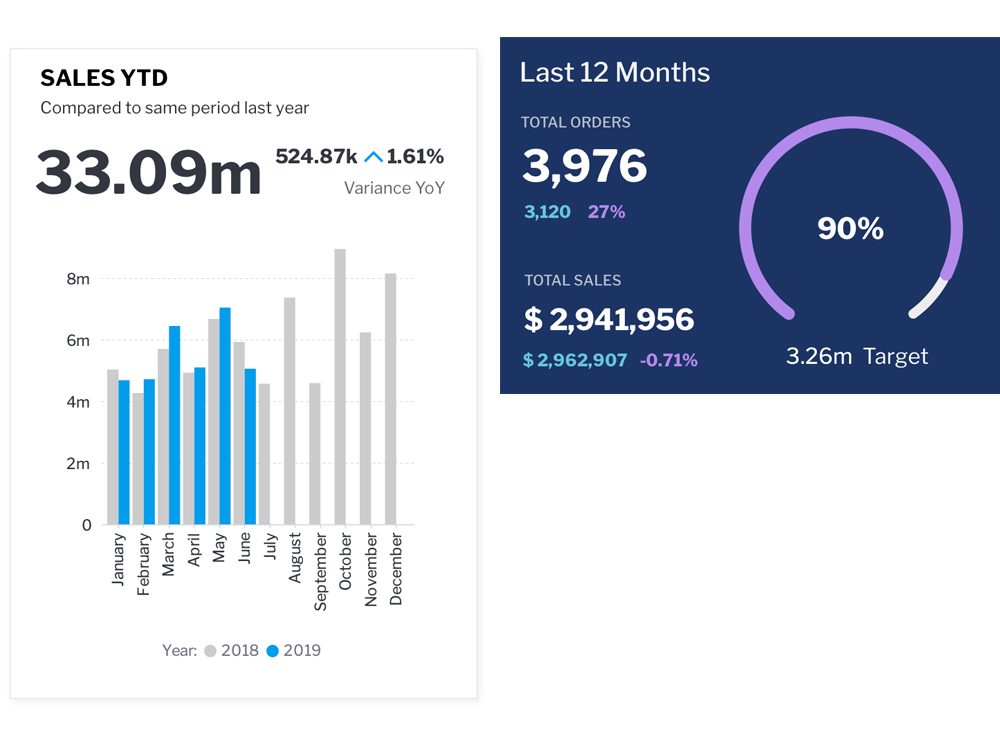
Task: Click the blue upward variance arrow icon
Action: [x=373, y=157]
